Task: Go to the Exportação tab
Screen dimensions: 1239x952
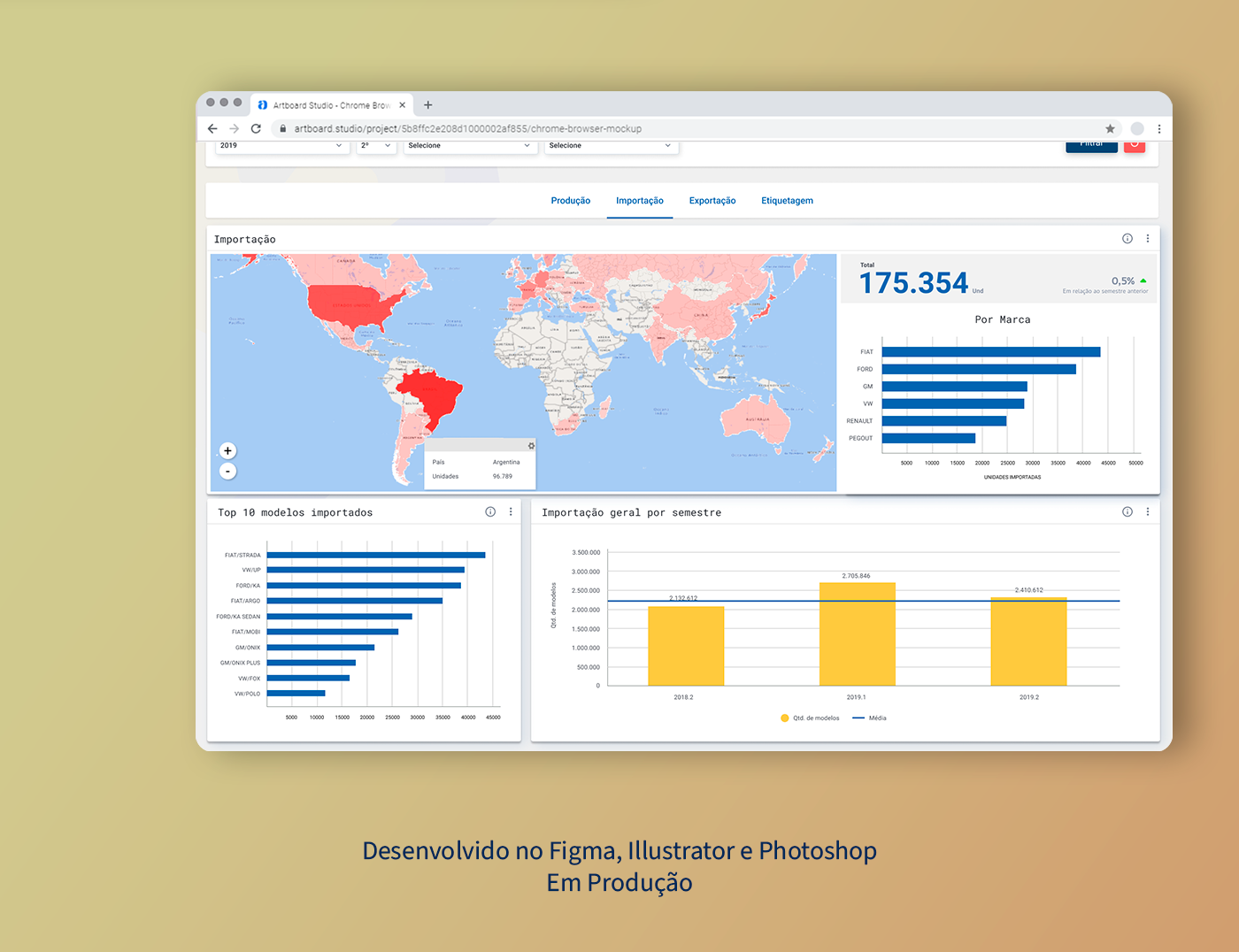Action: coord(712,201)
